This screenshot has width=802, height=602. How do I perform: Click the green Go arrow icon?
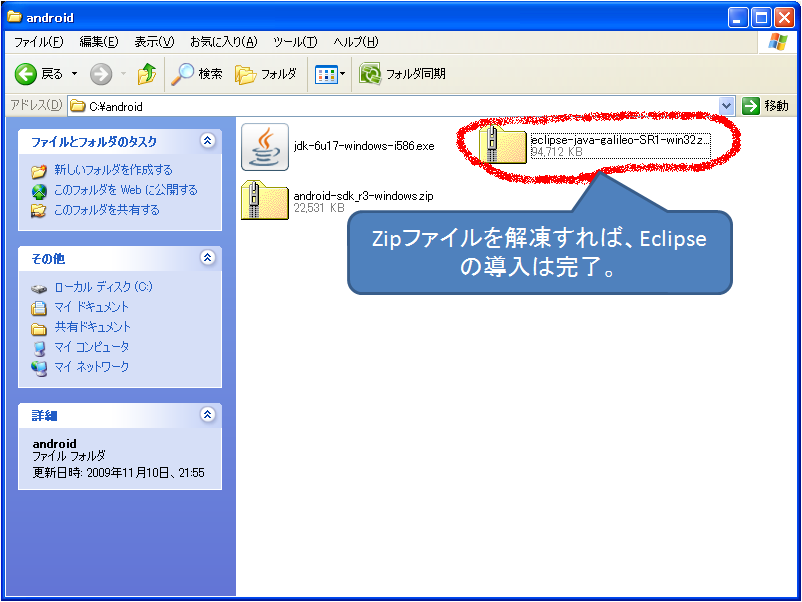point(750,106)
